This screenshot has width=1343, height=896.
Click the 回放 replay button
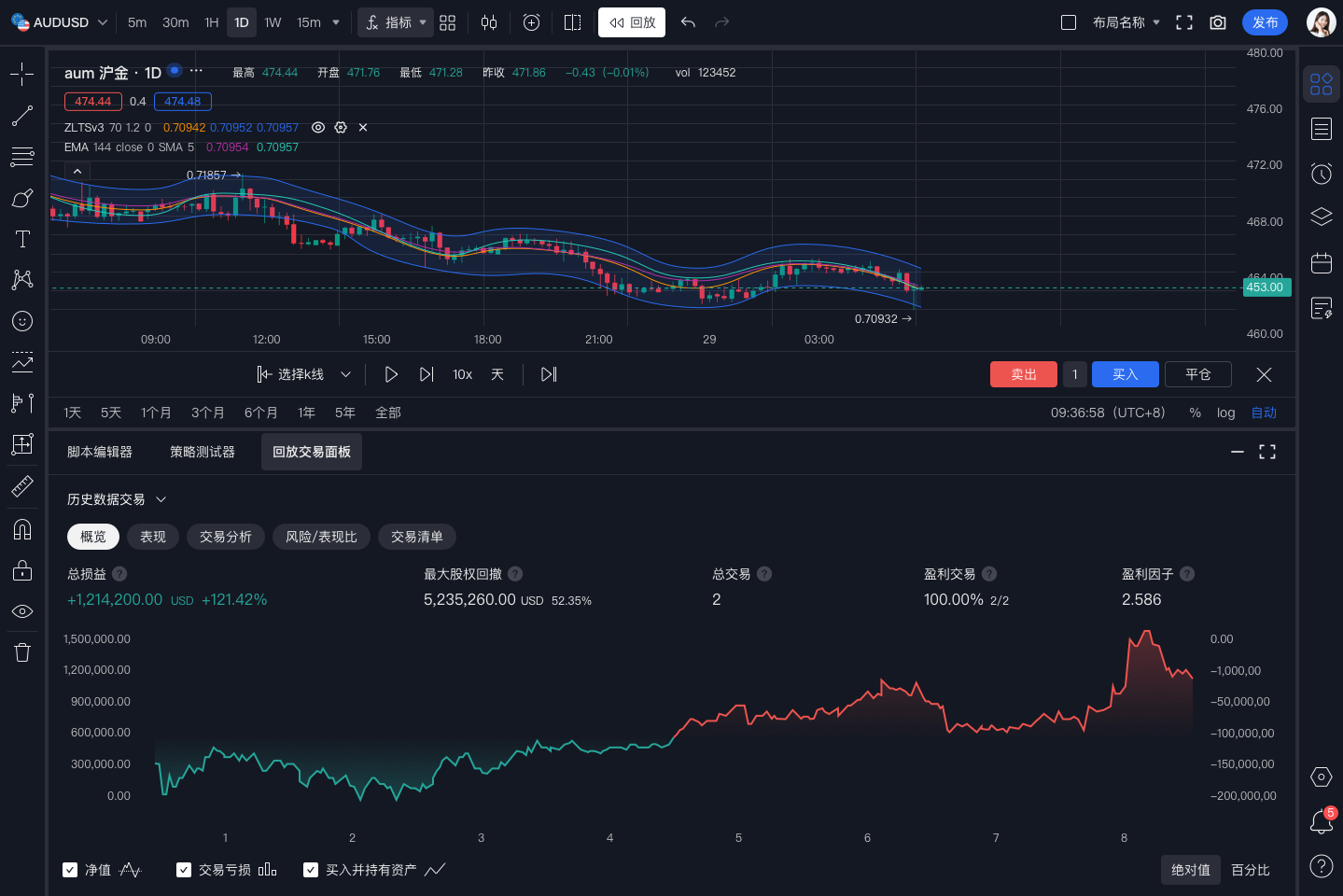click(x=632, y=22)
